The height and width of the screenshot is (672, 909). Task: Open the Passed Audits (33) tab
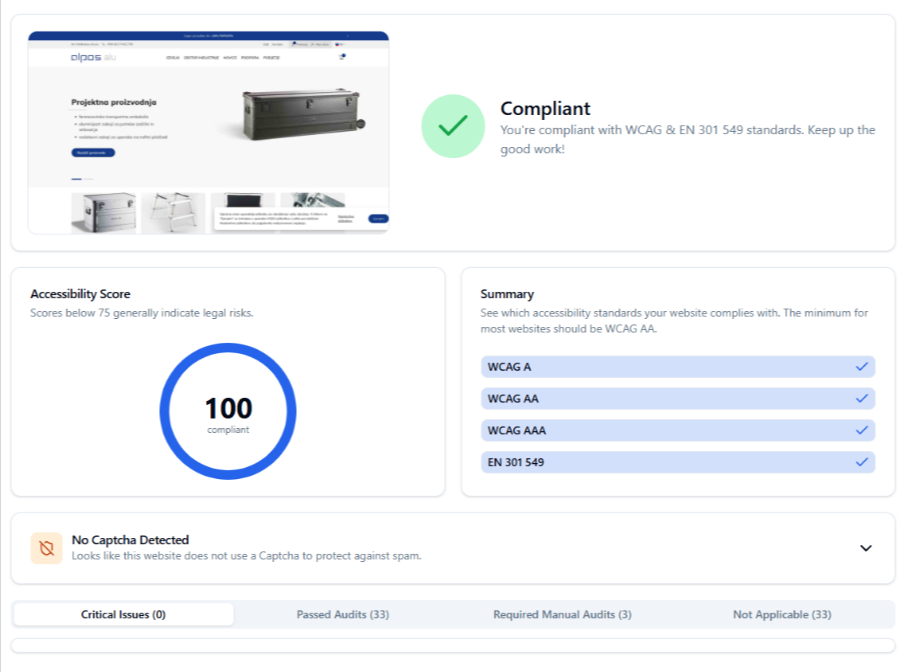[x=343, y=614]
